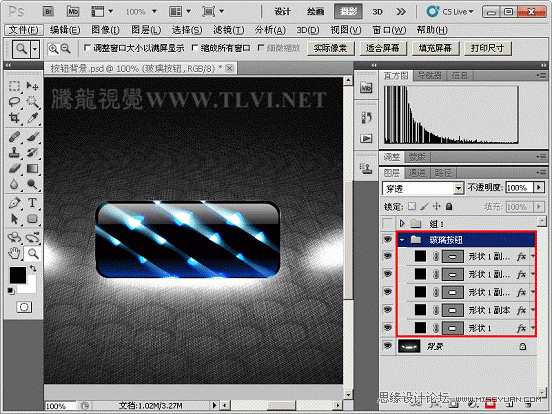Click the zoom-out magnifier in options bar

[x=66, y=49]
